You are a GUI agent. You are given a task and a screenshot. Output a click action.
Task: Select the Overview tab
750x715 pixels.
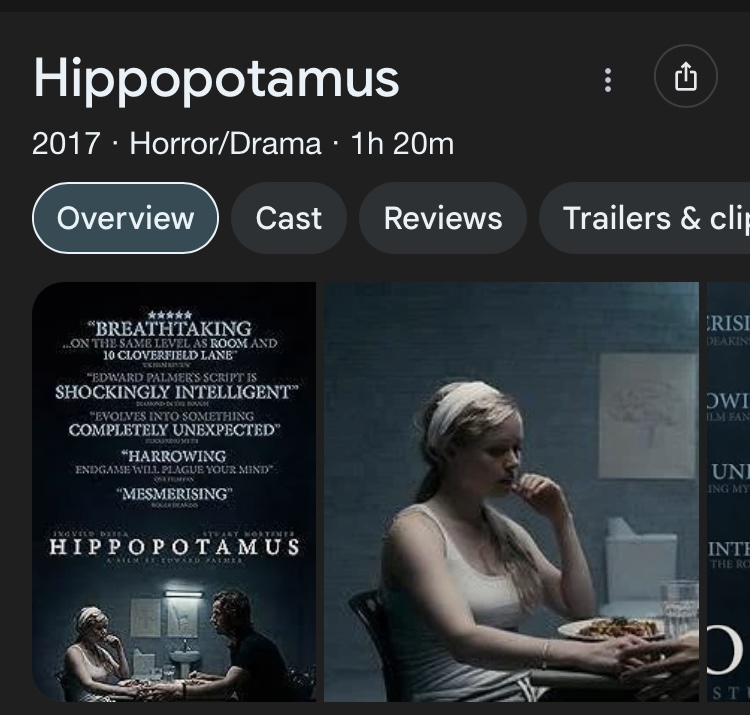[125, 218]
